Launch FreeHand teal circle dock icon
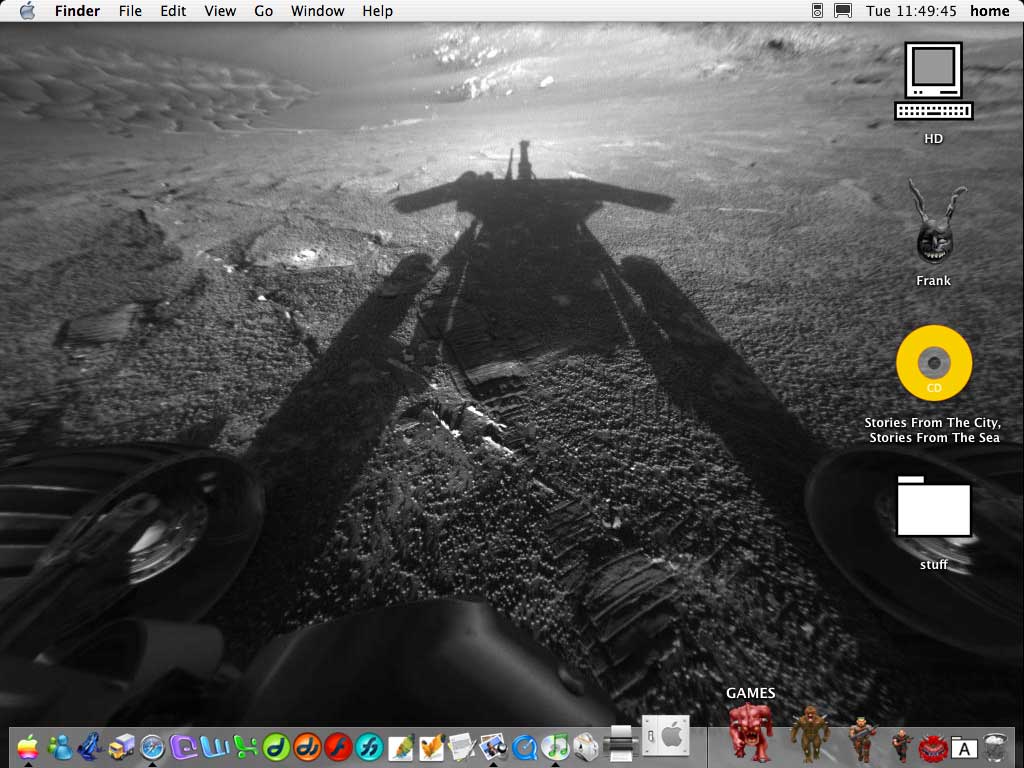This screenshot has height=768, width=1024. point(369,747)
